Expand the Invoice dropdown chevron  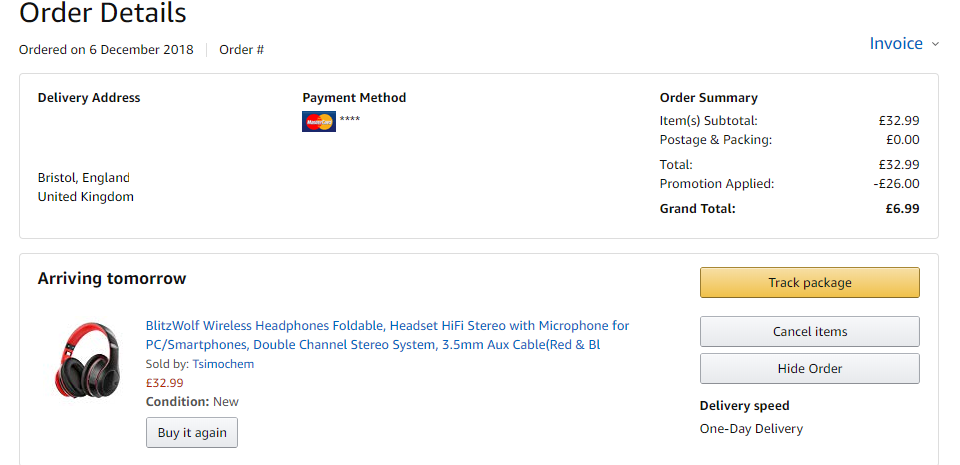pyautogui.click(x=935, y=44)
